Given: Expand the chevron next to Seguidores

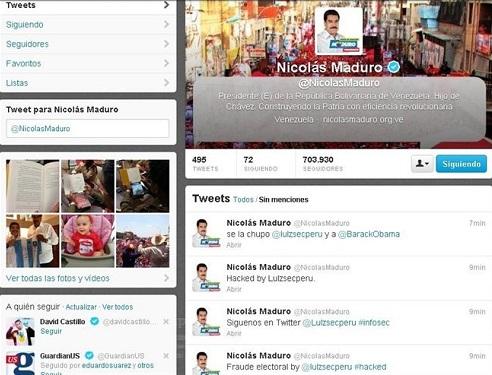Looking at the screenshot, I should tap(166, 44).
